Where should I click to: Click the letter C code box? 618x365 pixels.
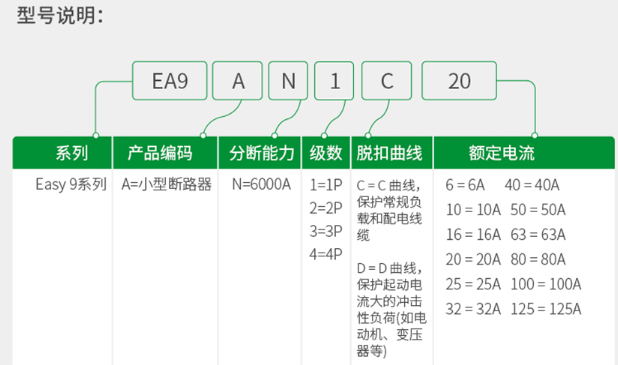[387, 81]
